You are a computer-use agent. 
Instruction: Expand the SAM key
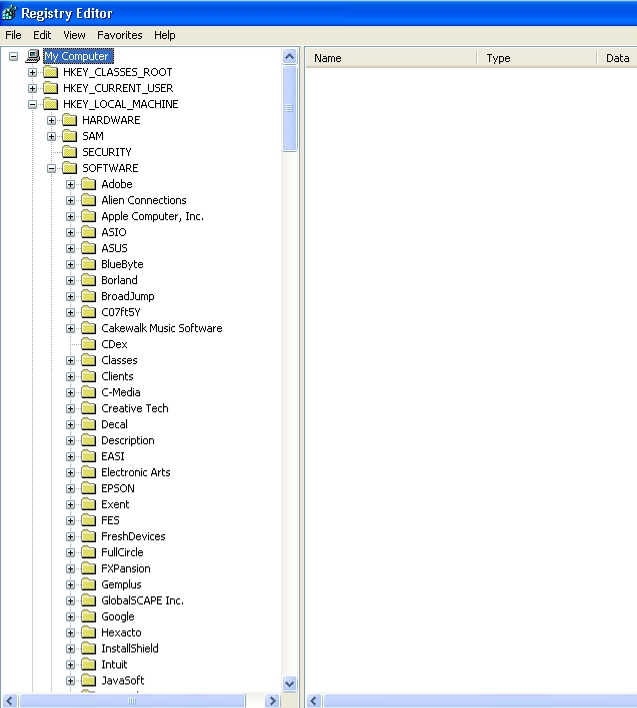click(x=51, y=136)
